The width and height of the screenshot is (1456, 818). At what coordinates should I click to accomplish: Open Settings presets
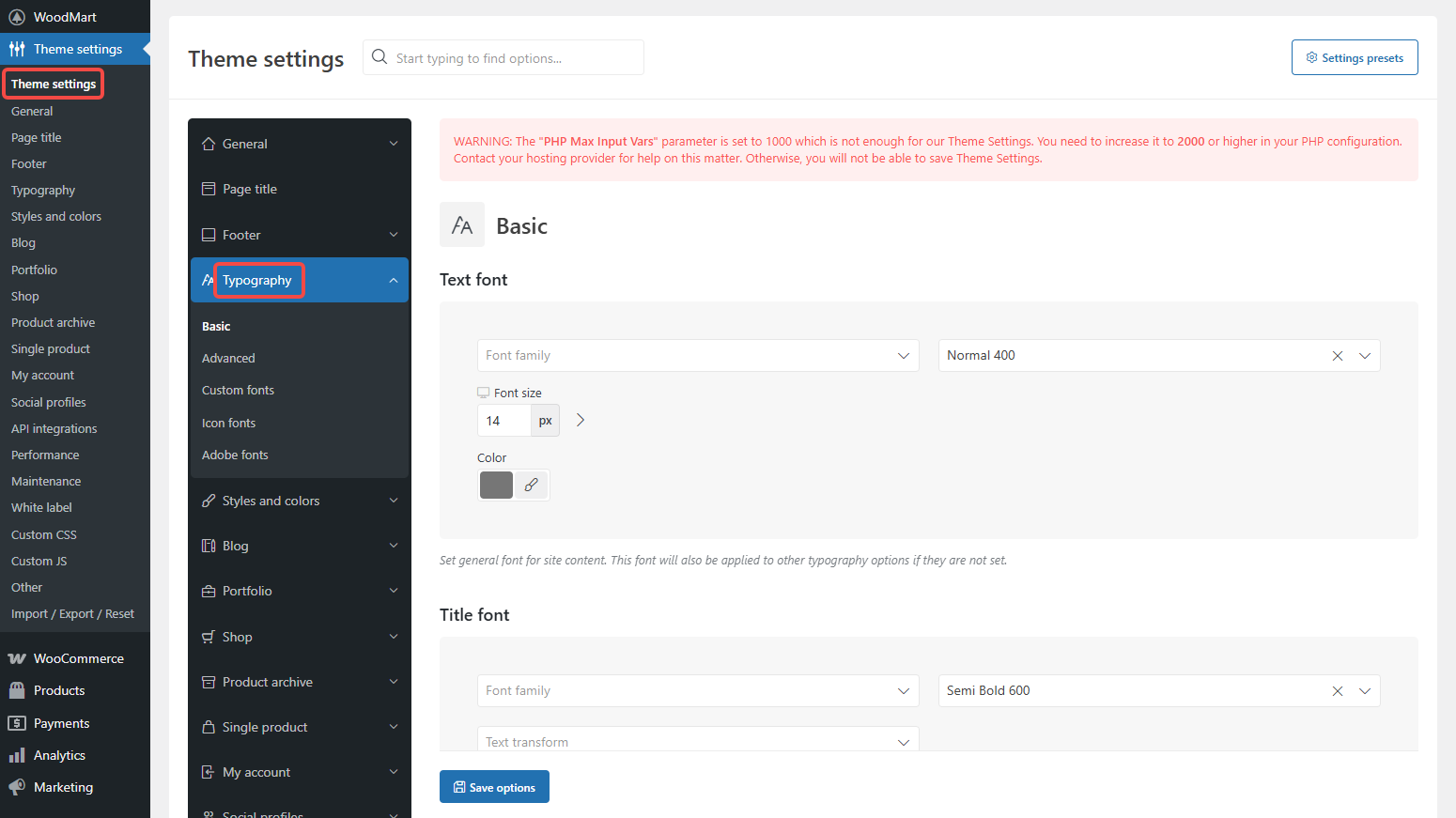[x=1354, y=57]
